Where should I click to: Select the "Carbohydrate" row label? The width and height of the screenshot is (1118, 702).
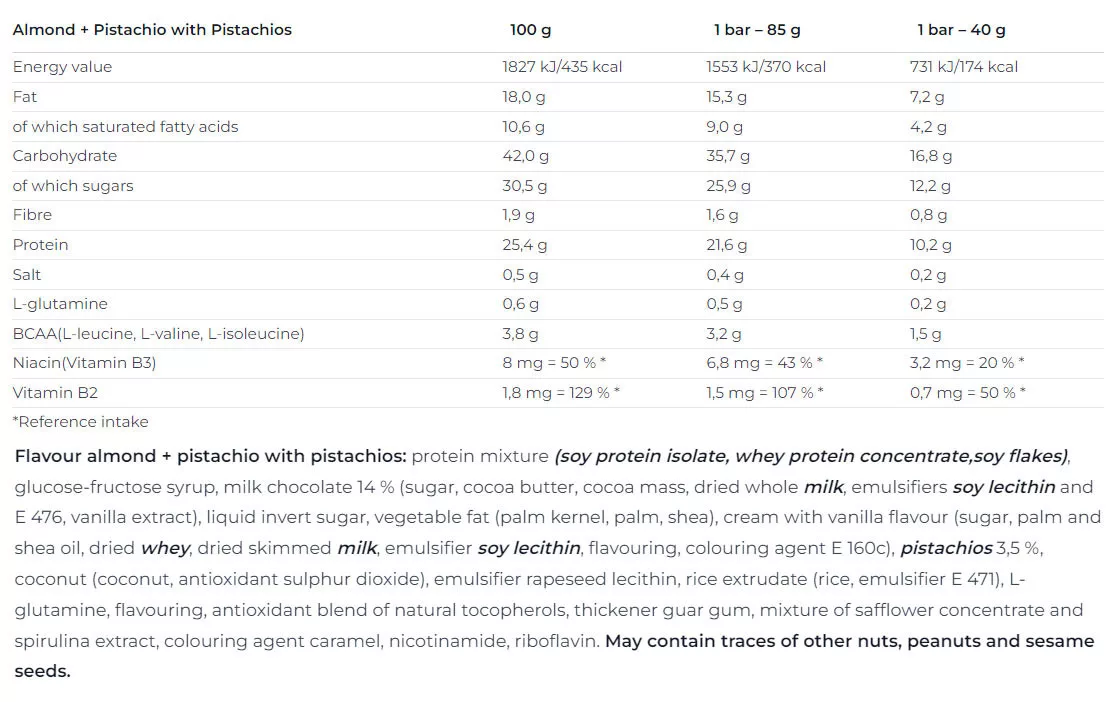coord(64,156)
